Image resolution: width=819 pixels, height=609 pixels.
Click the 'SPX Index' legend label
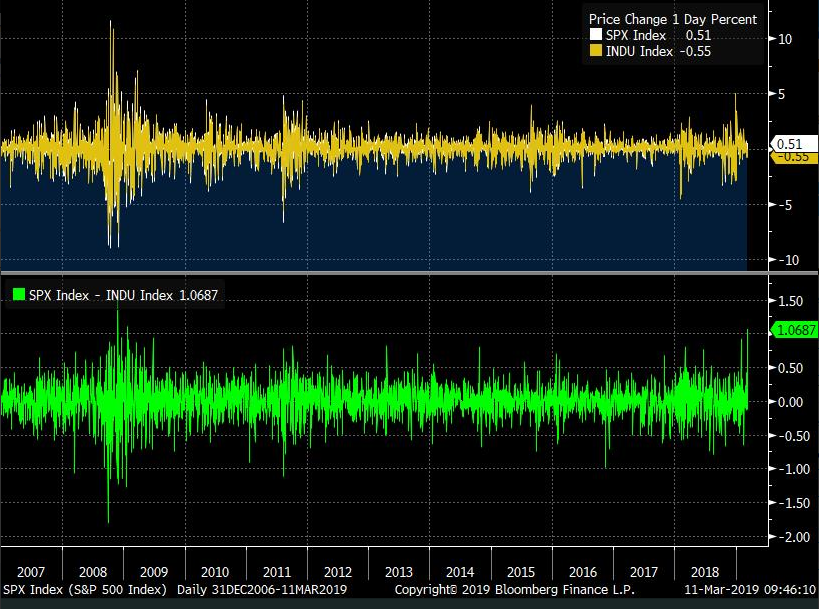point(636,35)
